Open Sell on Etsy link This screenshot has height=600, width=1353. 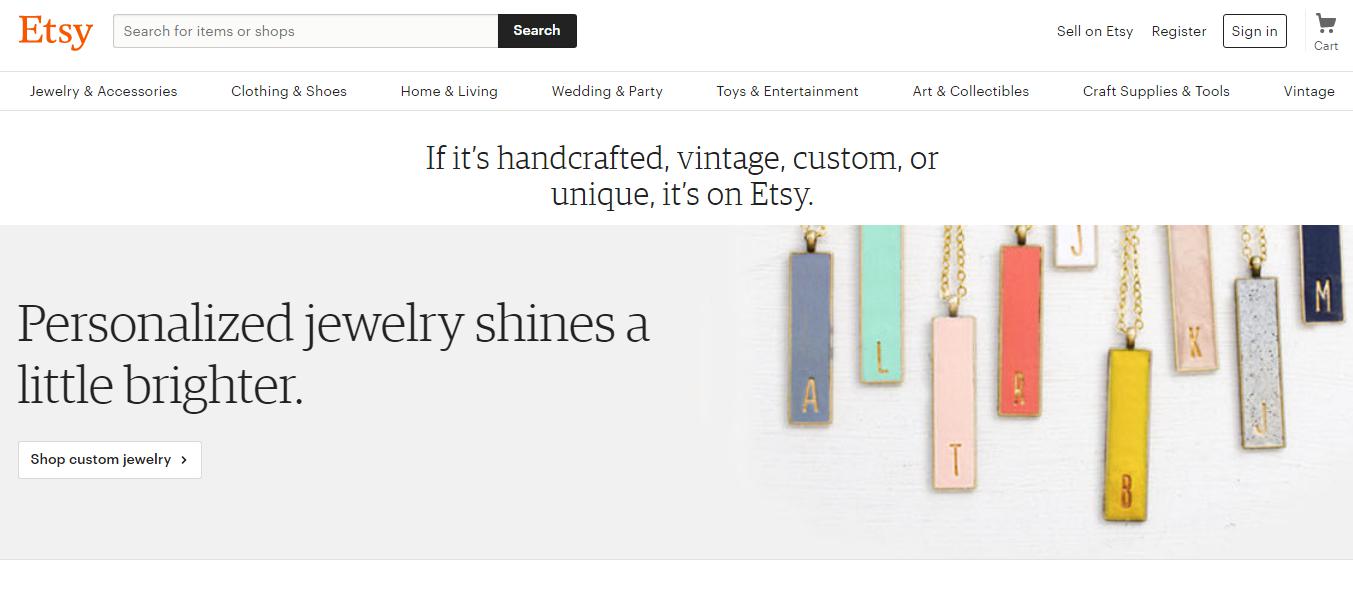[x=1095, y=31]
